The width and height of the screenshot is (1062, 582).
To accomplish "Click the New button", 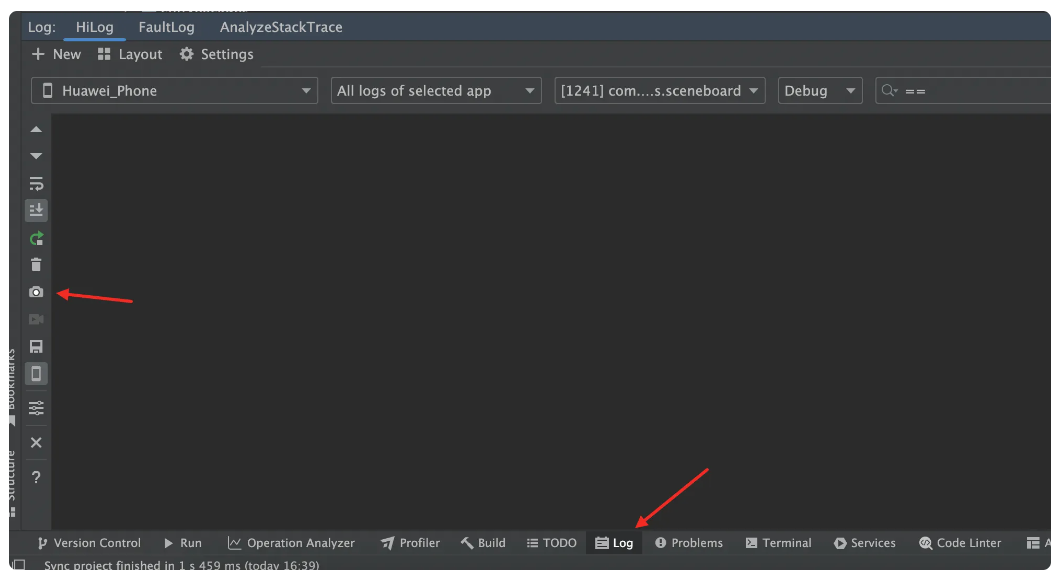I will click(56, 54).
